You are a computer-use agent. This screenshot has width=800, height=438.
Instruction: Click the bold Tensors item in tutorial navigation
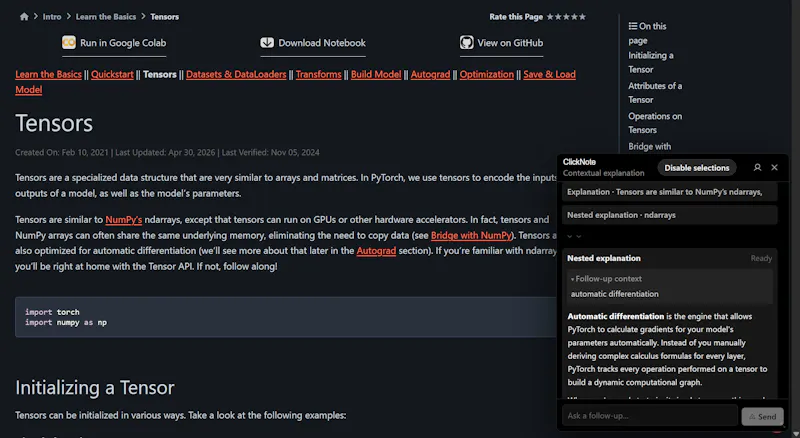pos(160,75)
